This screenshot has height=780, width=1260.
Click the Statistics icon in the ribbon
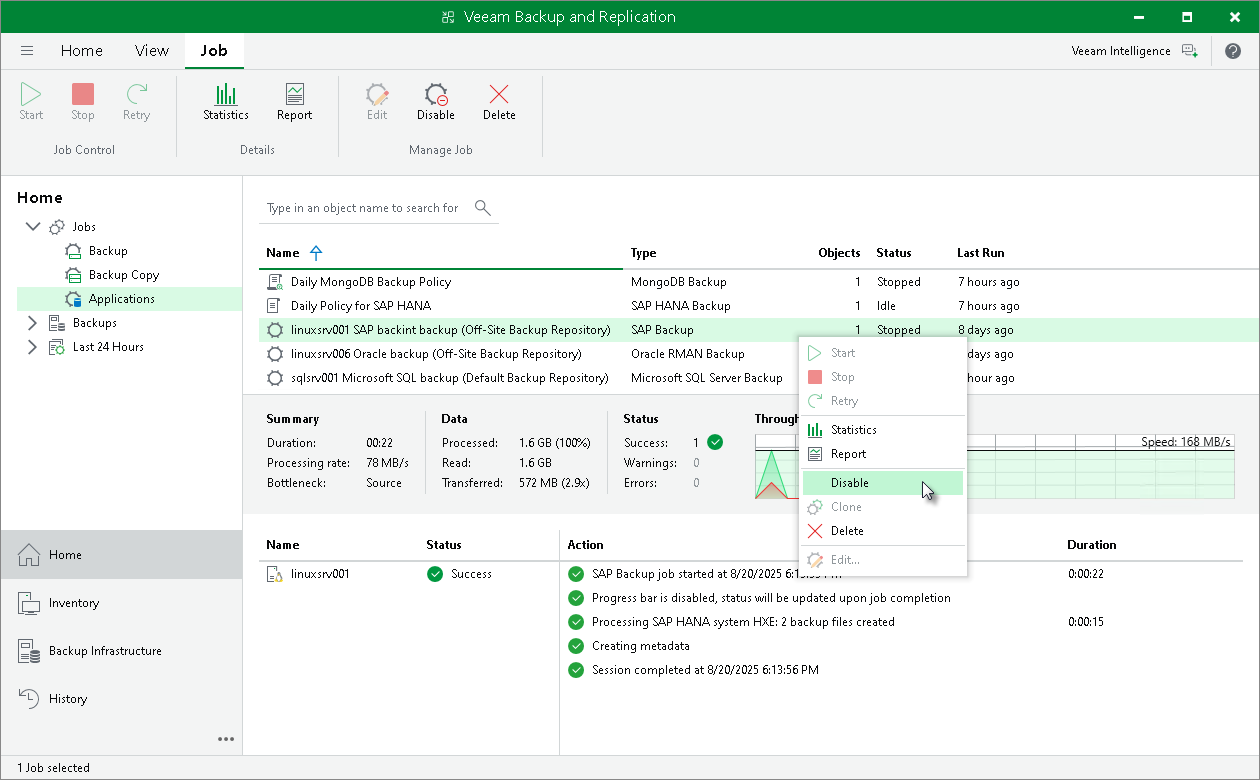coord(226,102)
